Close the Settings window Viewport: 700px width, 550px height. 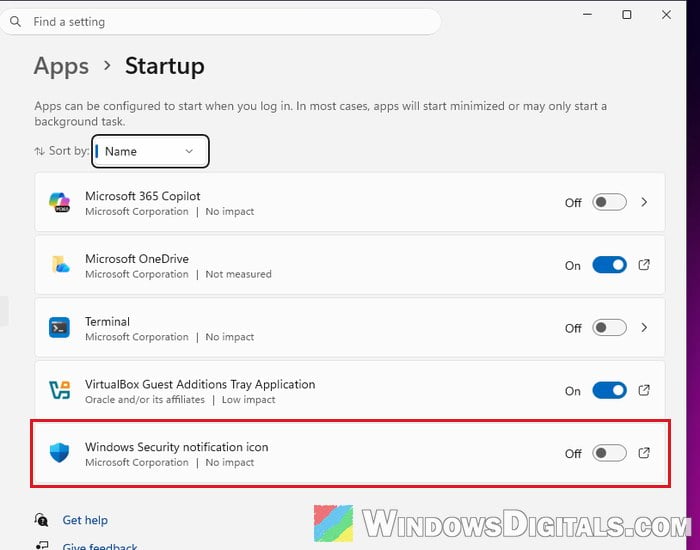click(x=666, y=15)
